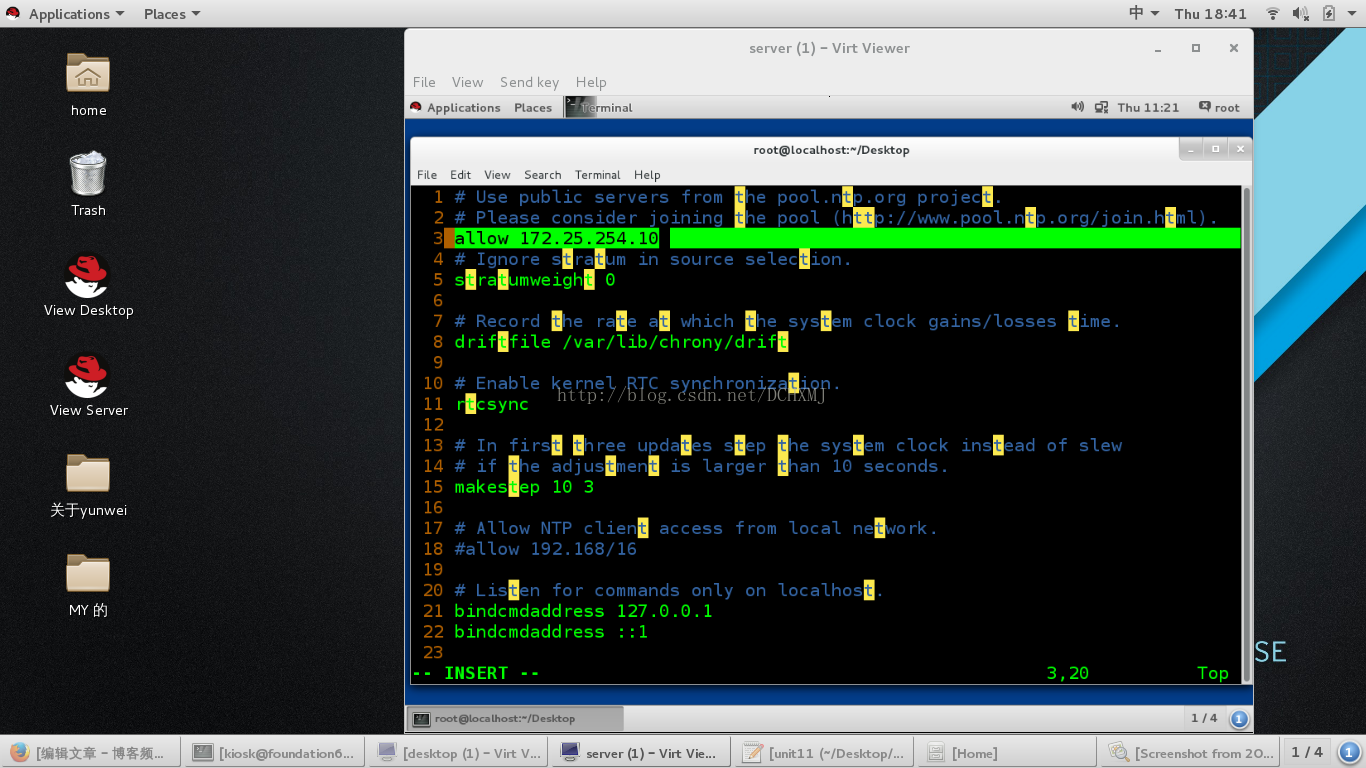Open the 中 input method dropdown
The image size is (1366, 768).
[1144, 14]
